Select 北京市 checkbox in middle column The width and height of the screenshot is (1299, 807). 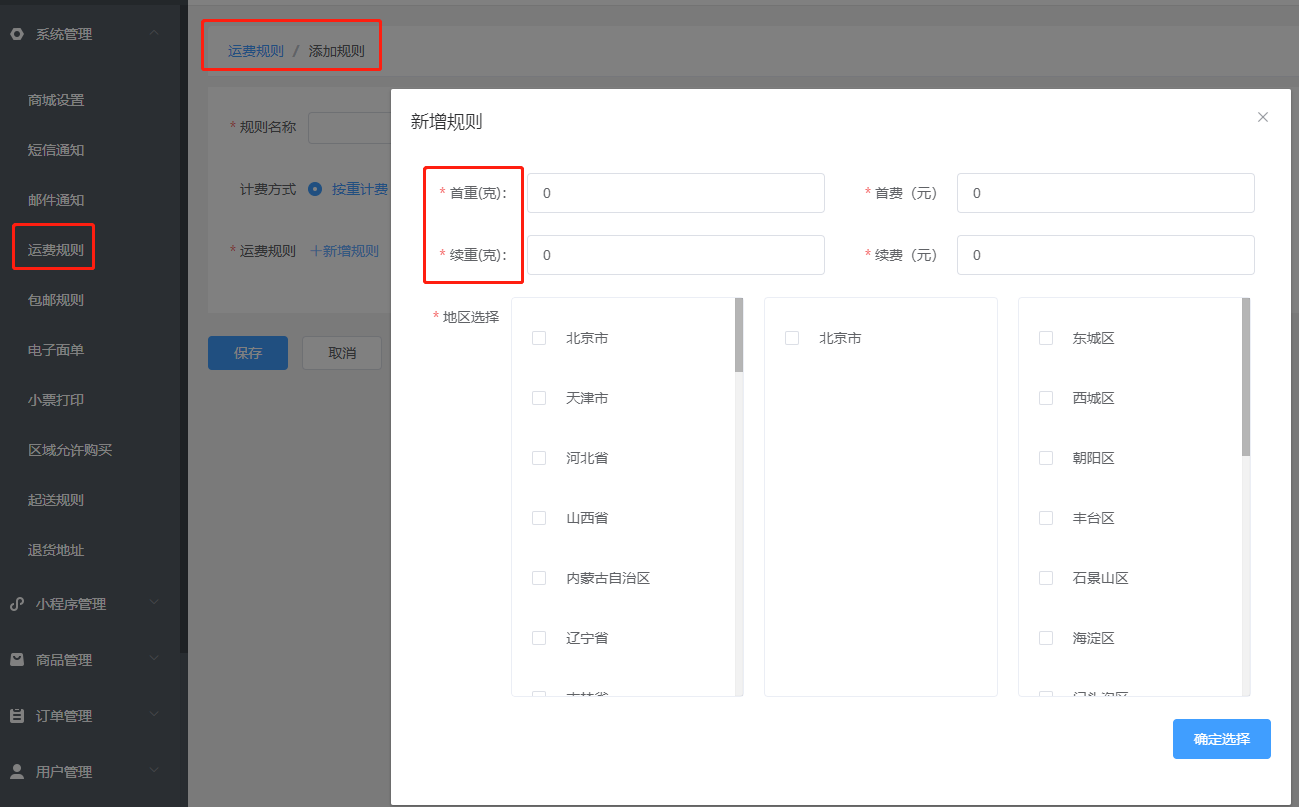[x=792, y=338]
